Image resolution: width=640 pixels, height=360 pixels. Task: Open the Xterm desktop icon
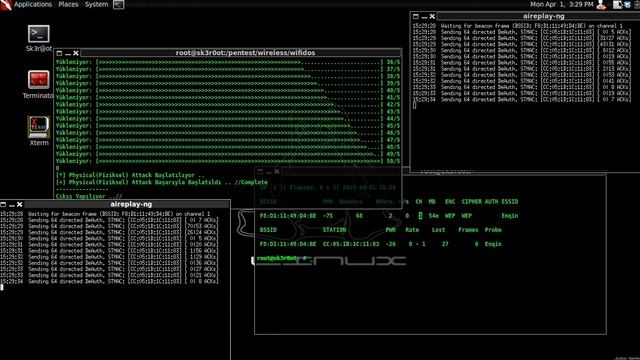pyautogui.click(x=39, y=131)
